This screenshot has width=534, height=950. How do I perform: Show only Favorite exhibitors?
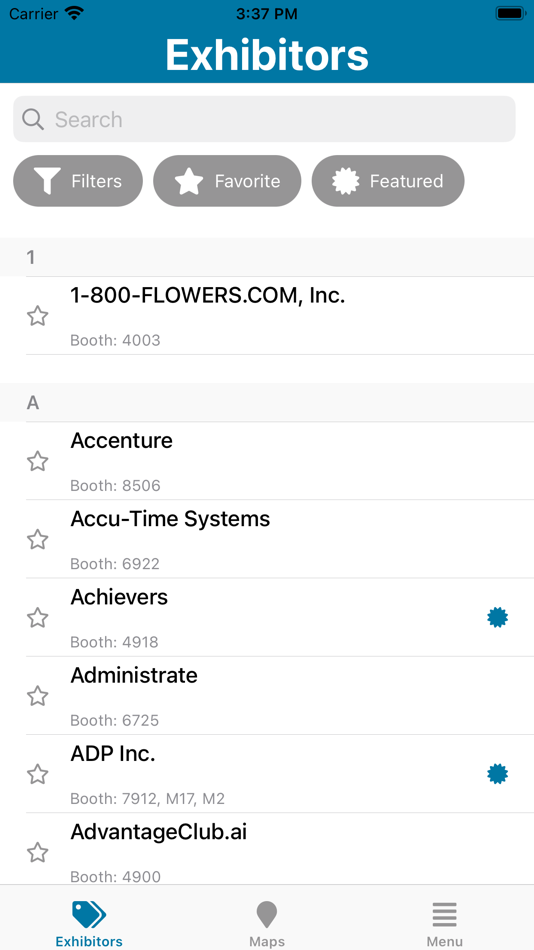(227, 181)
